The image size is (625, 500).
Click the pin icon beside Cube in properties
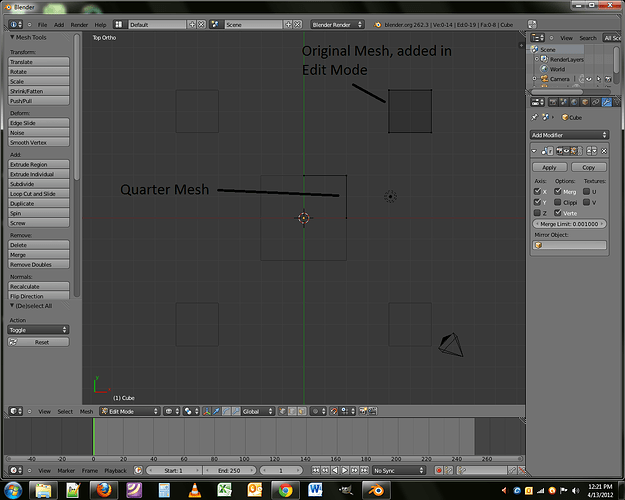click(534, 117)
